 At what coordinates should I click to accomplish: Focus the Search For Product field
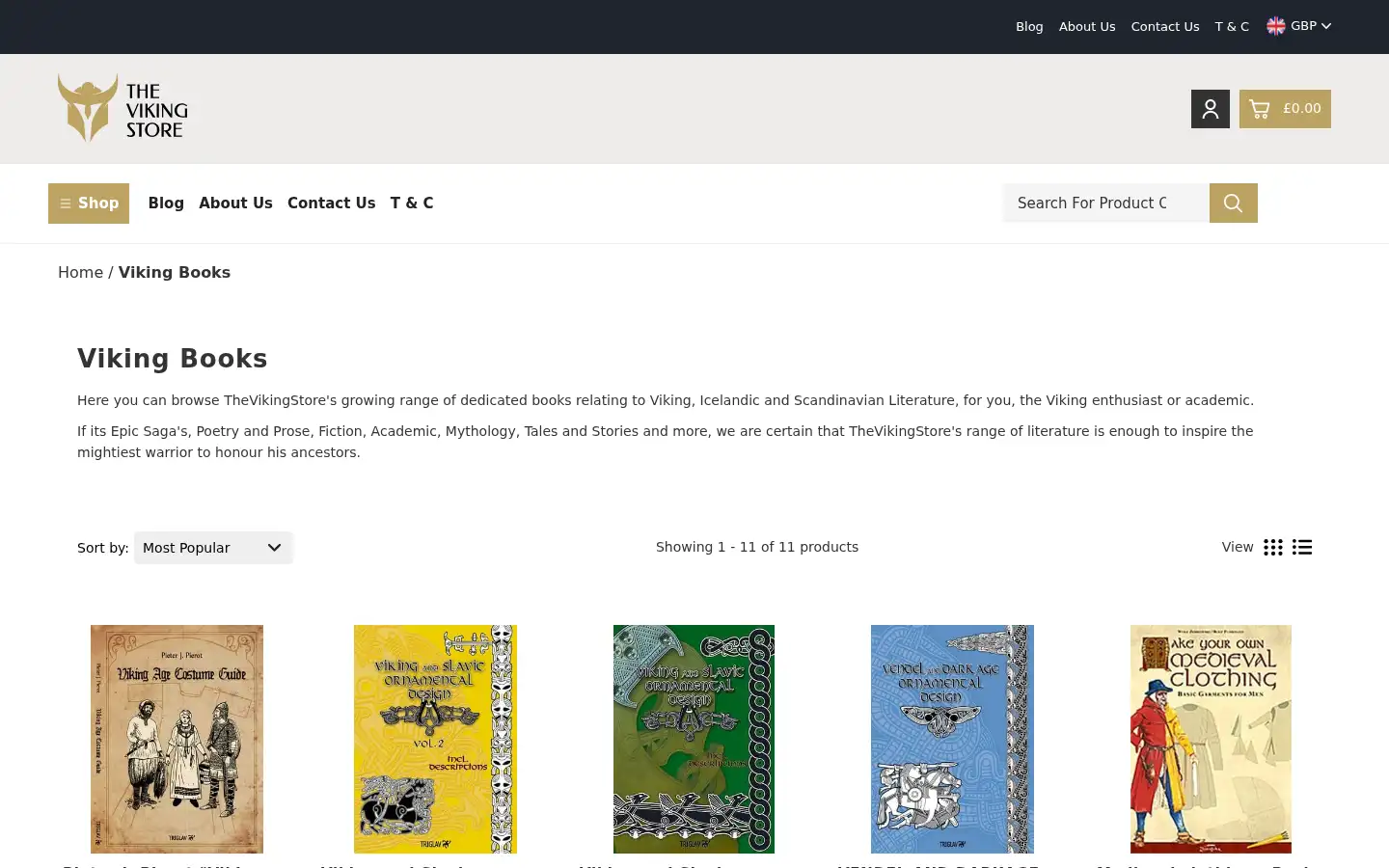click(x=1105, y=203)
